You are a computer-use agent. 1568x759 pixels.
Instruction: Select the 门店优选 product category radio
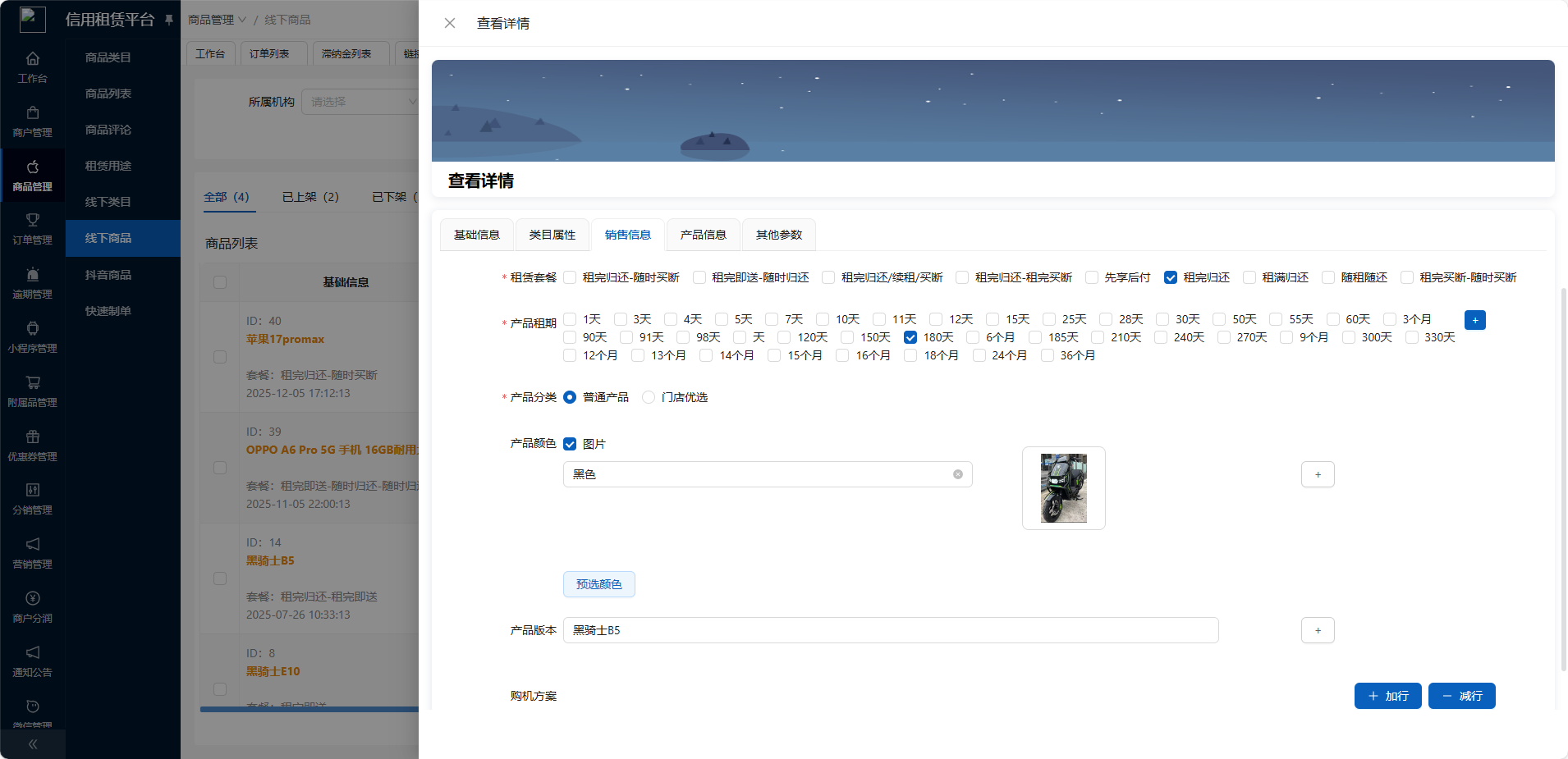(649, 397)
